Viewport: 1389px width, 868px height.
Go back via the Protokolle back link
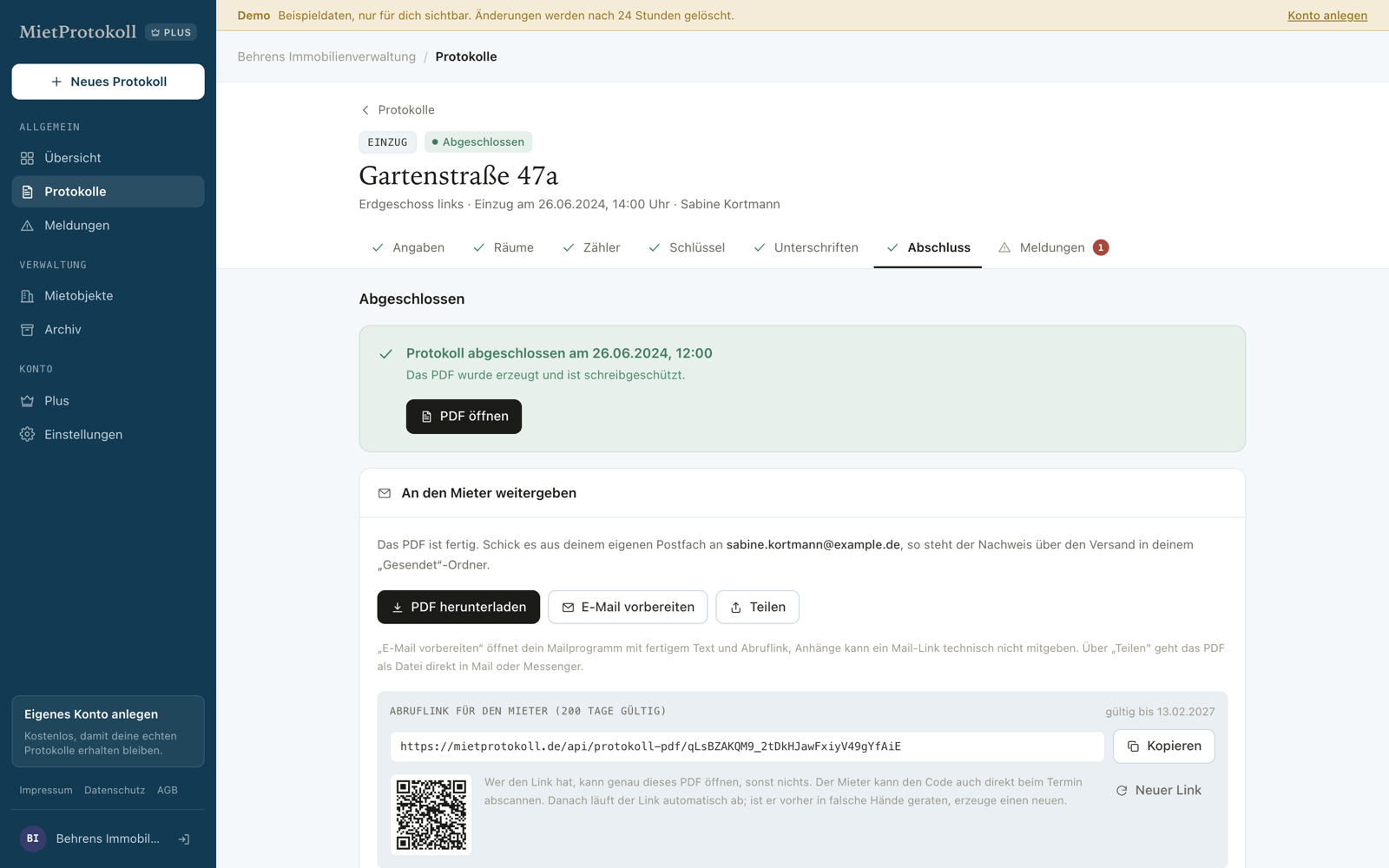pos(398,110)
